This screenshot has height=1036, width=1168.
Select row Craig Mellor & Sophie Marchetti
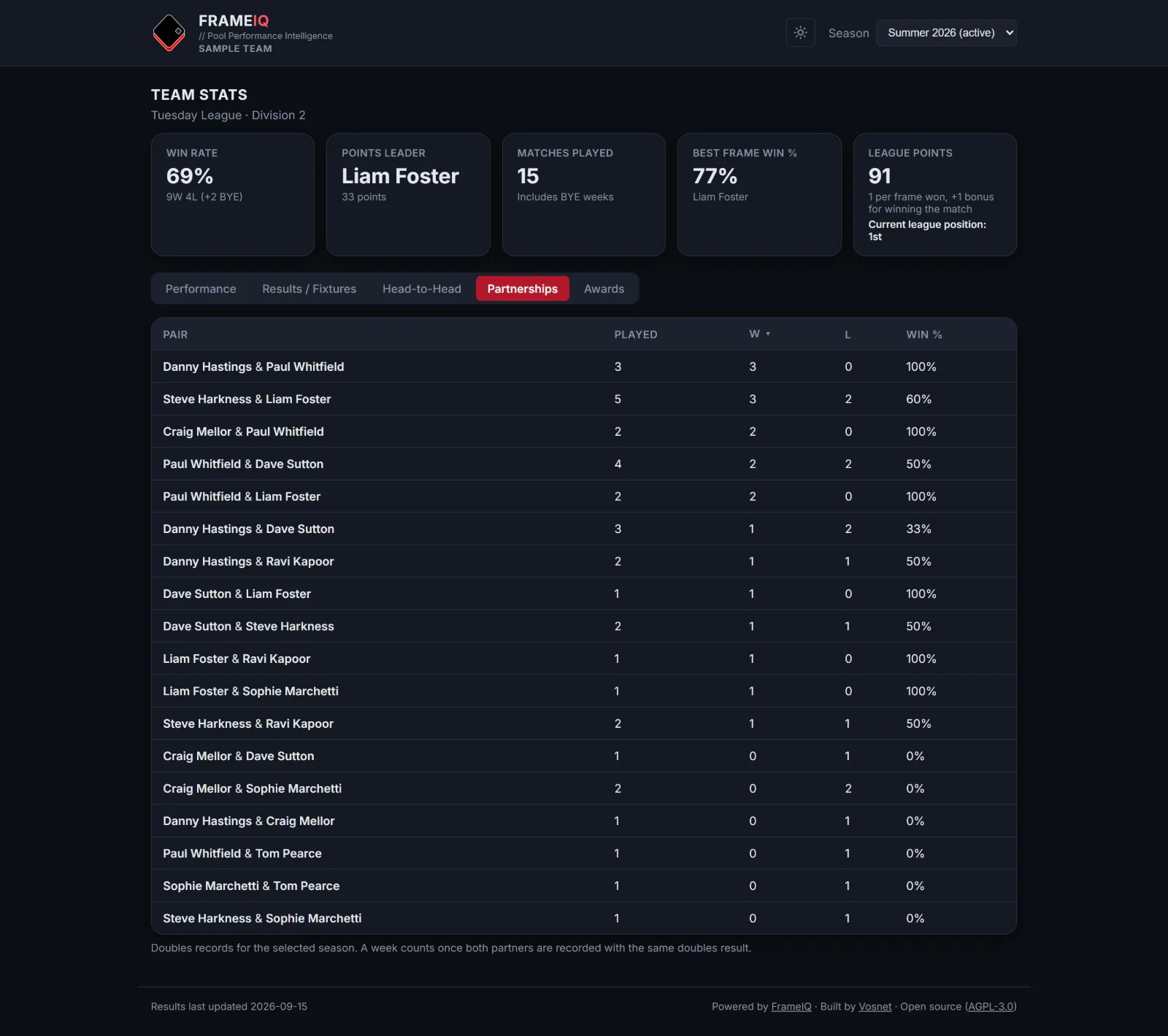[583, 788]
